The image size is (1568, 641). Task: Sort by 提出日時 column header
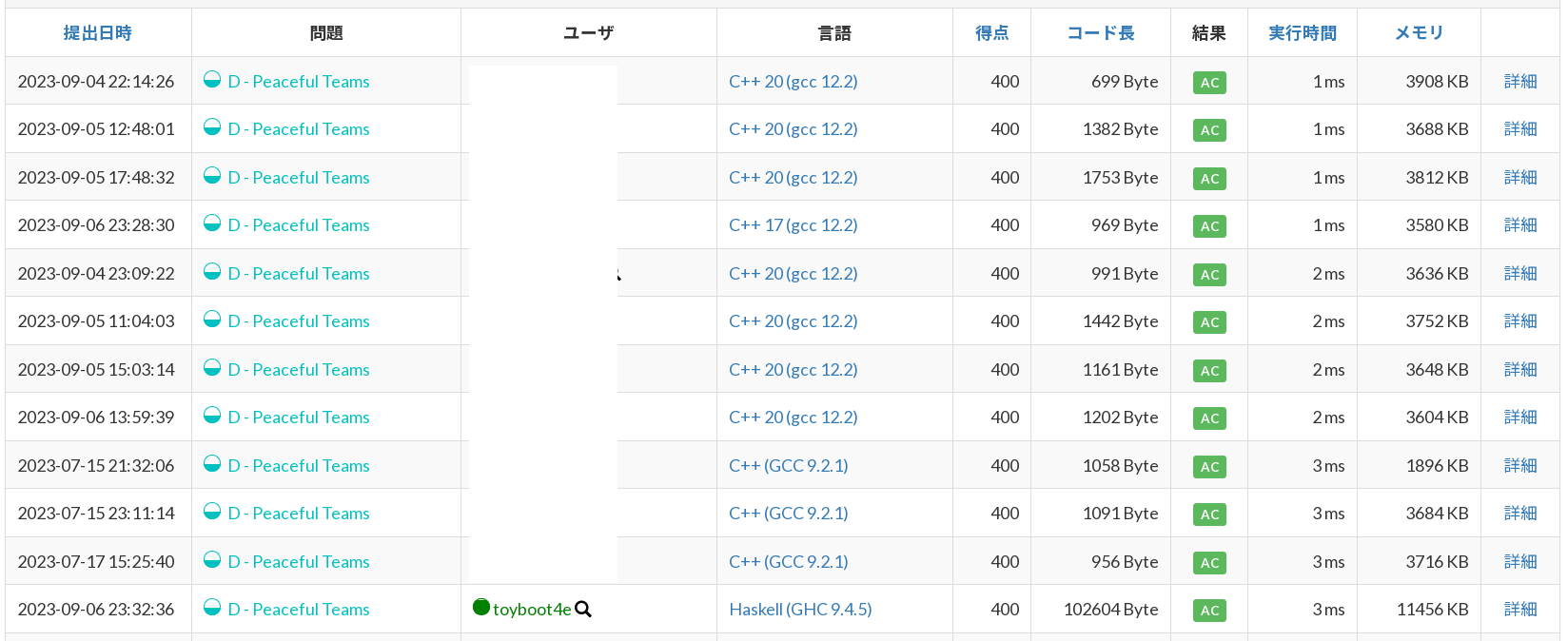tap(97, 33)
